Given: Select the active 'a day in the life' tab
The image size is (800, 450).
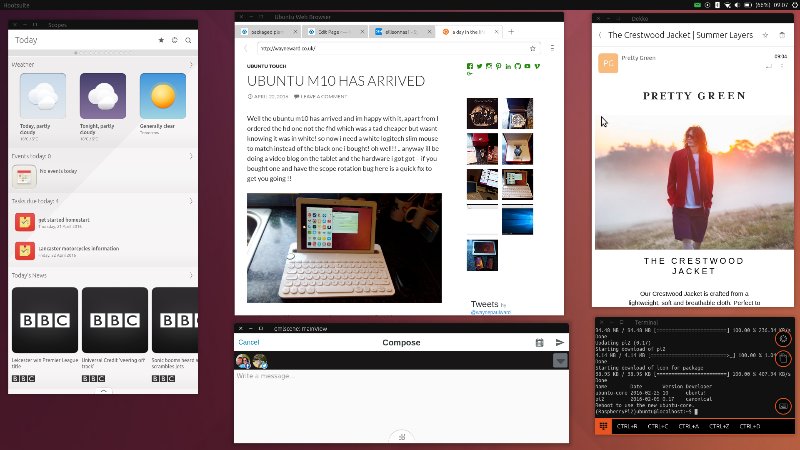Looking at the screenshot, I should click(468, 32).
